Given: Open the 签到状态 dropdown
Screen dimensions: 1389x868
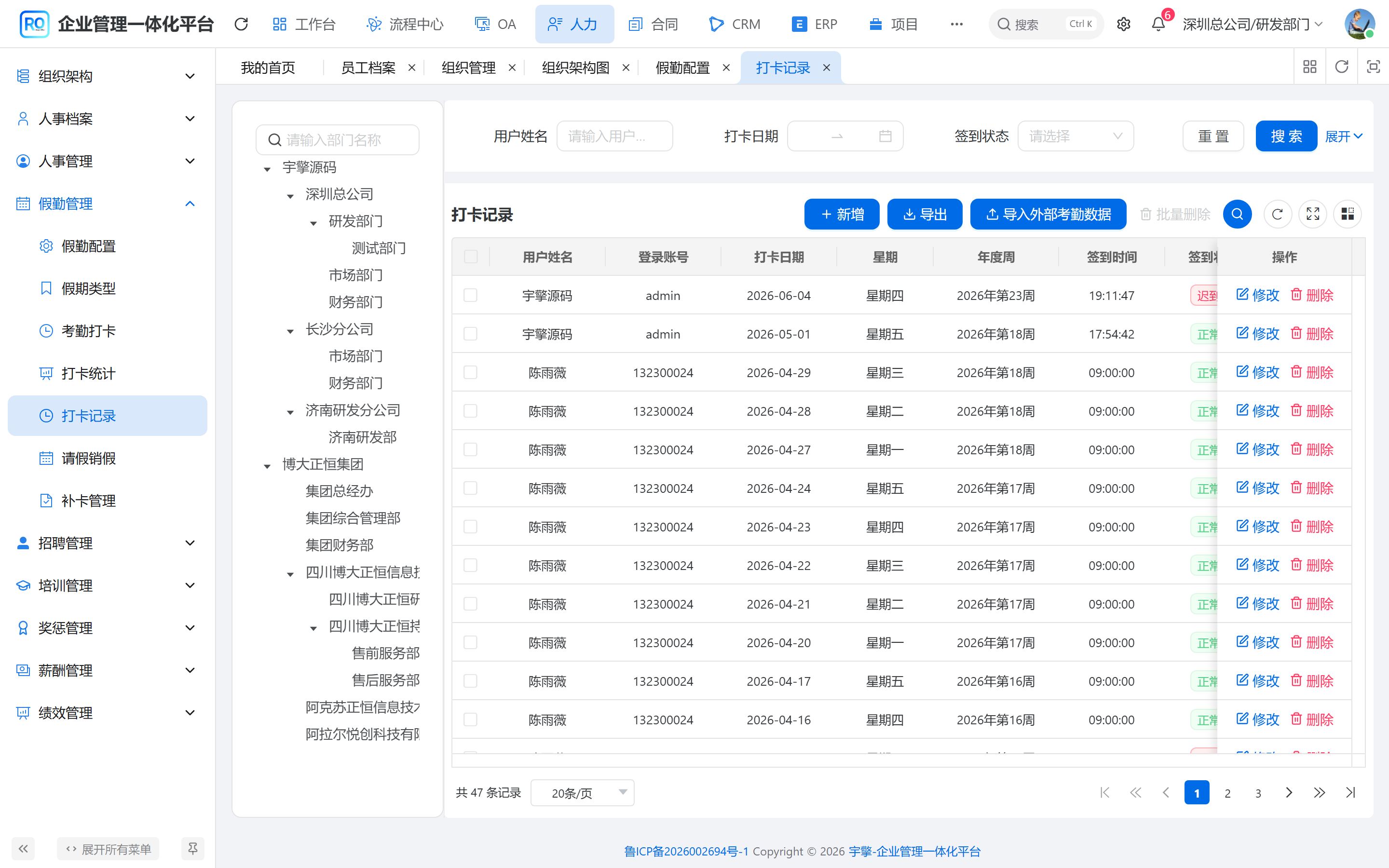Looking at the screenshot, I should tap(1076, 136).
